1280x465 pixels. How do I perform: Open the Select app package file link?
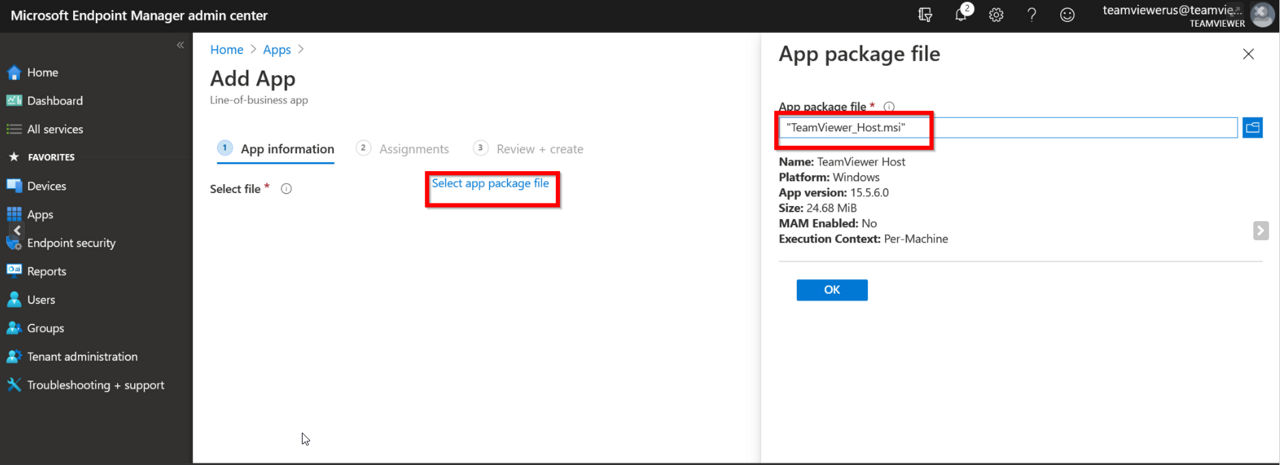pos(490,184)
